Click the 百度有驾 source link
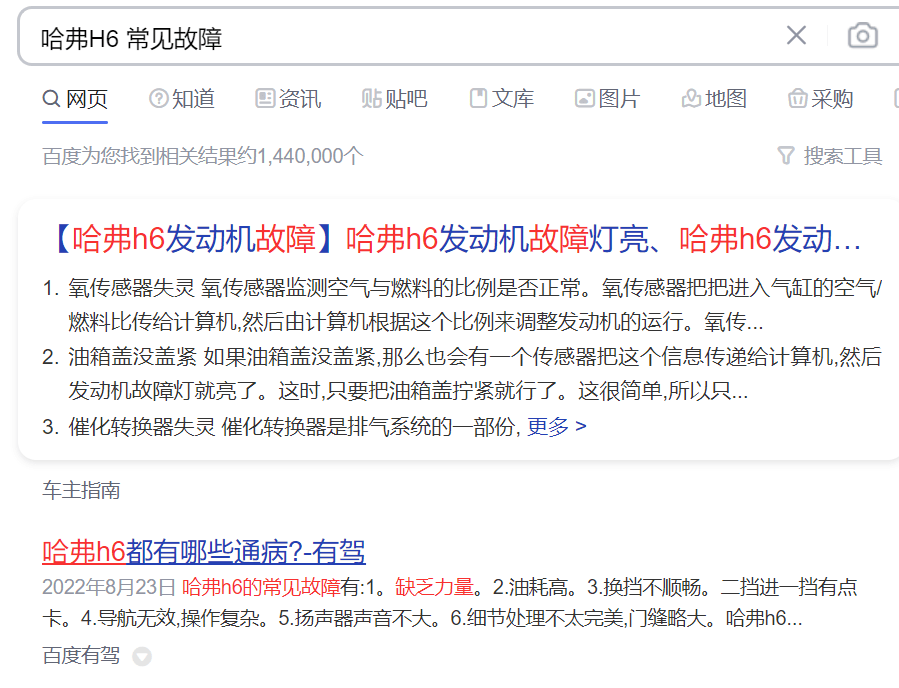The width and height of the screenshot is (899, 688). click(x=81, y=655)
